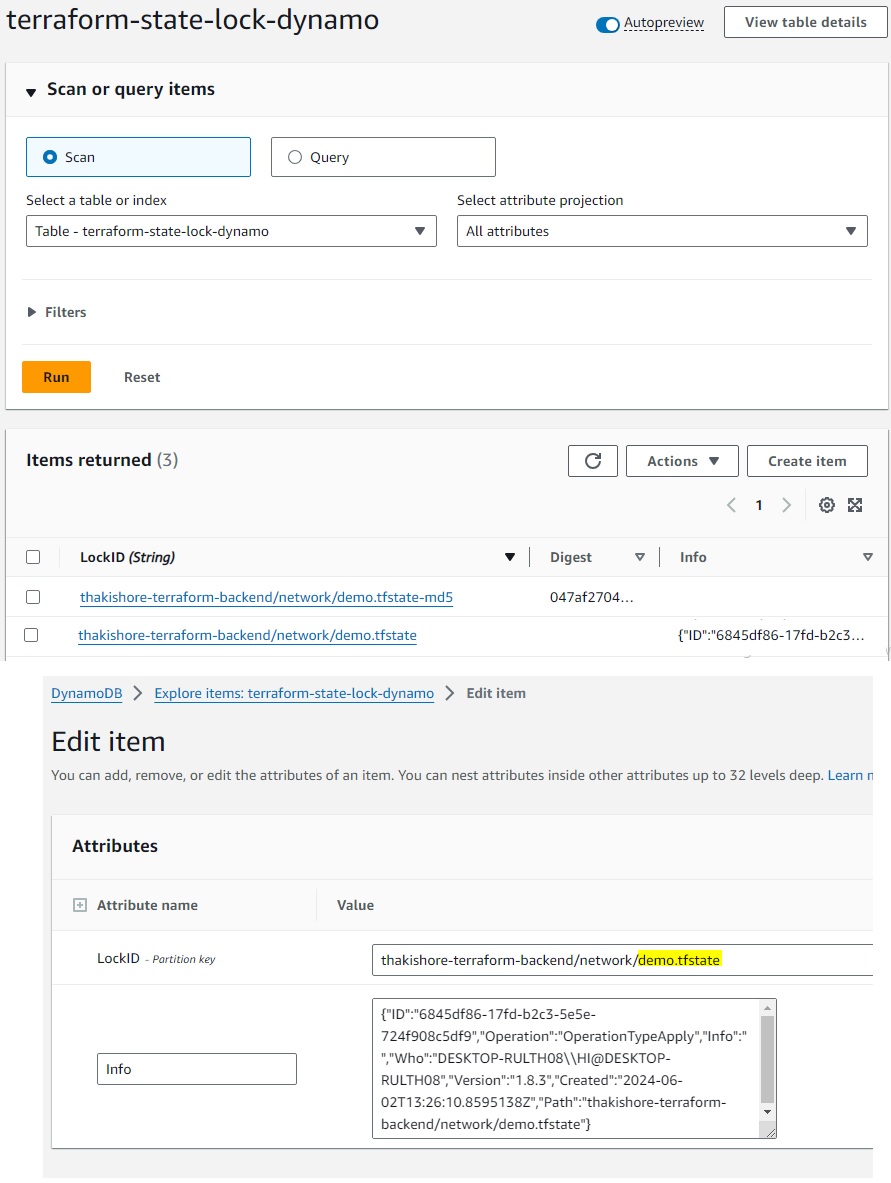Click expand-all icon beside Attribute name
Viewport: 891px width, 1183px height.
[x=80, y=905]
